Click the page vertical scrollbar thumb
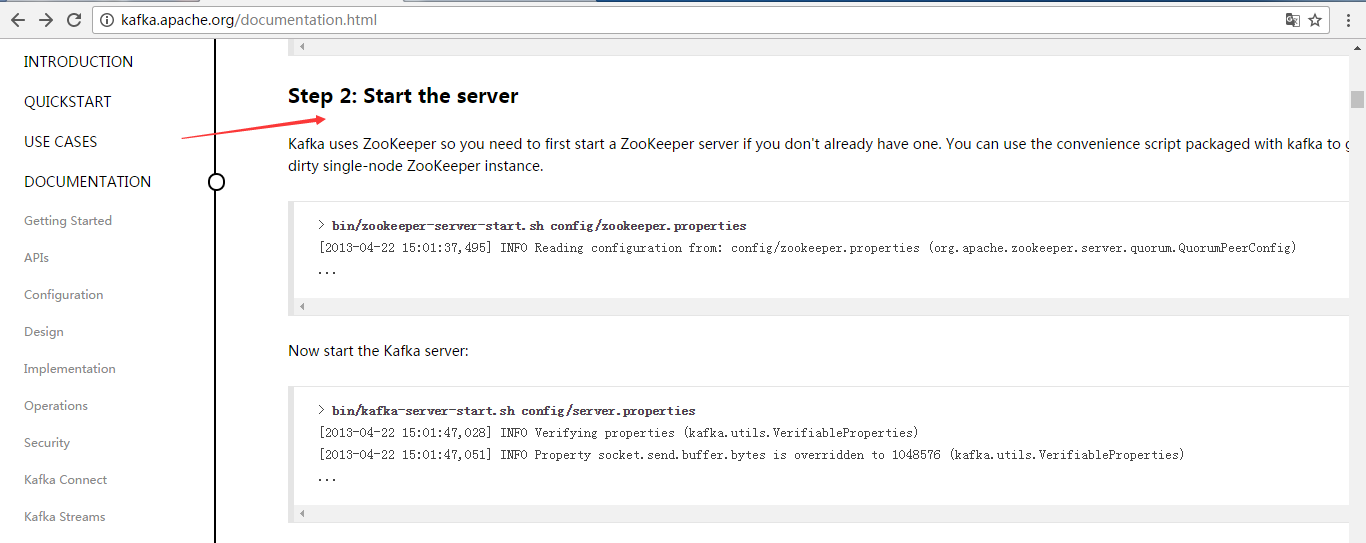Viewport: 1366px width, 543px height. (x=1357, y=98)
